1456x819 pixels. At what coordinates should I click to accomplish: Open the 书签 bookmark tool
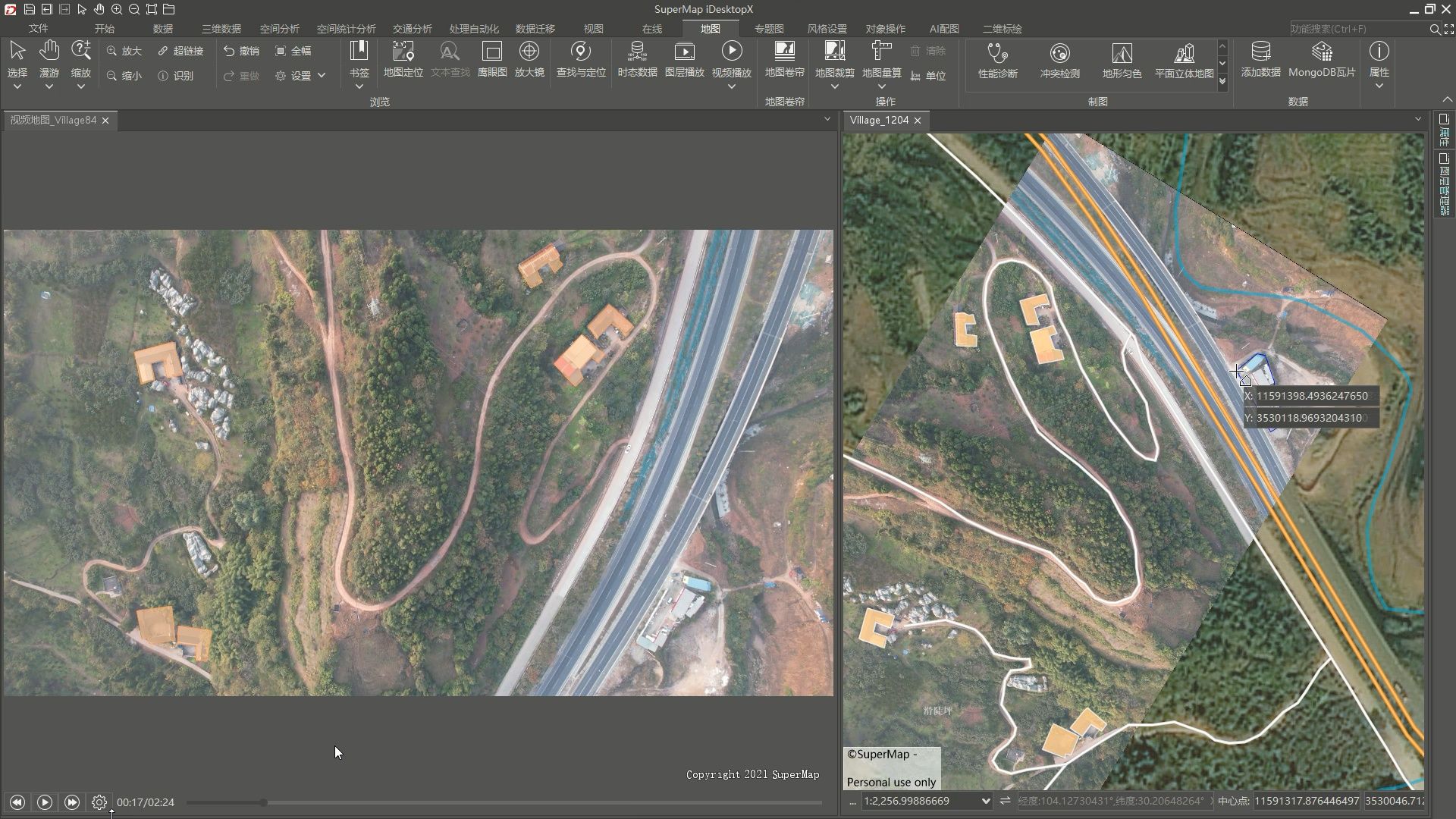[359, 59]
